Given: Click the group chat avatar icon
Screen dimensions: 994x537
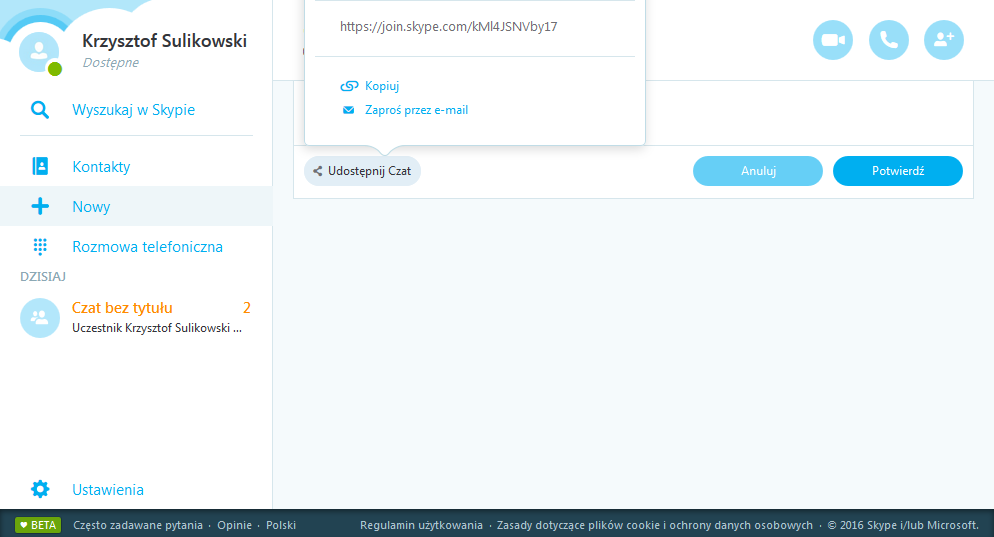Looking at the screenshot, I should (39, 318).
